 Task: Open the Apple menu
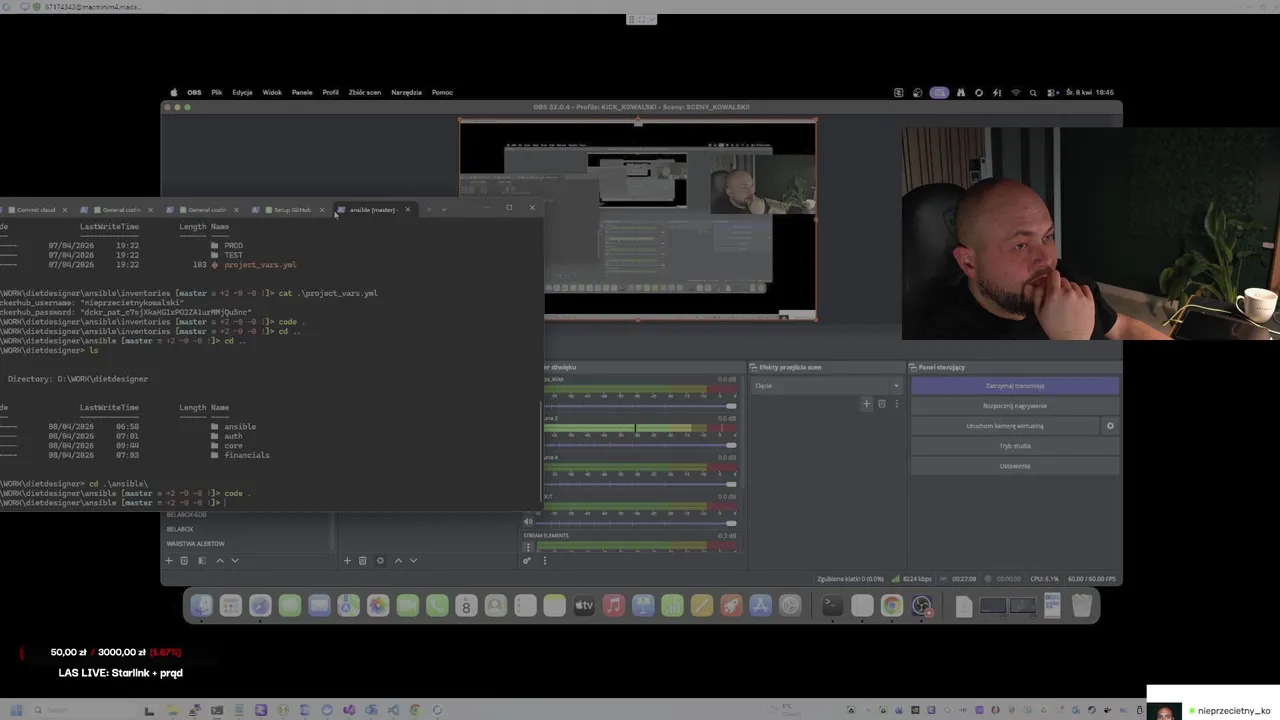point(174,92)
